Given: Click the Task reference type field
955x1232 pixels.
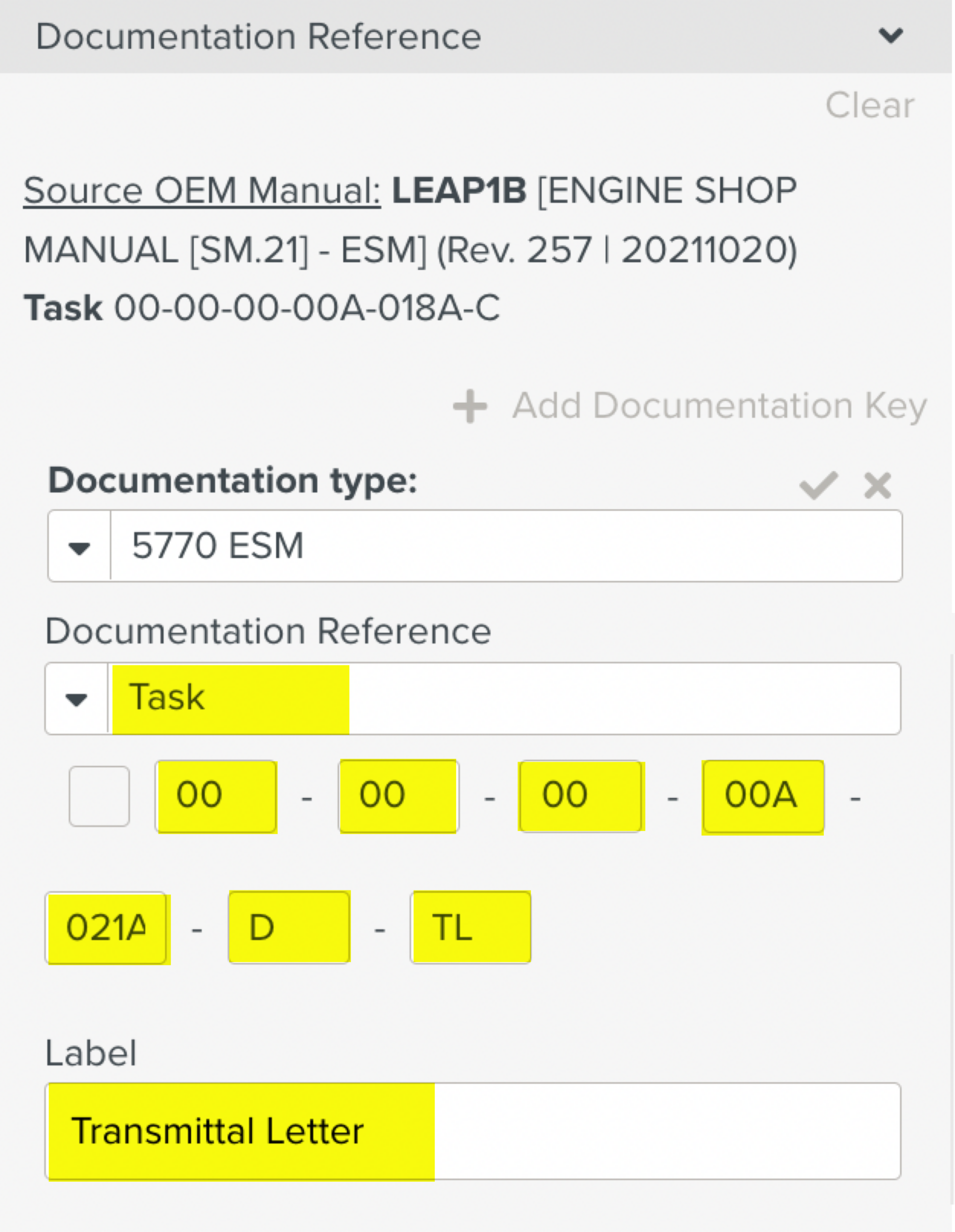Looking at the screenshot, I should 504,699.
